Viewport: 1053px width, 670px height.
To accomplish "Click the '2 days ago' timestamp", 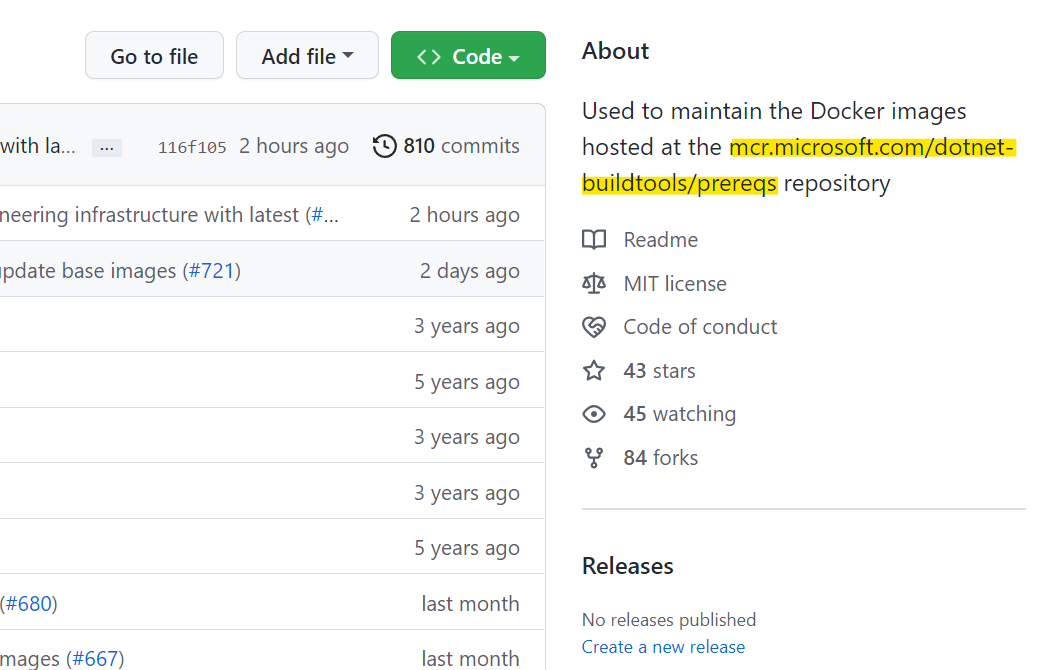I will pyautogui.click(x=469, y=271).
